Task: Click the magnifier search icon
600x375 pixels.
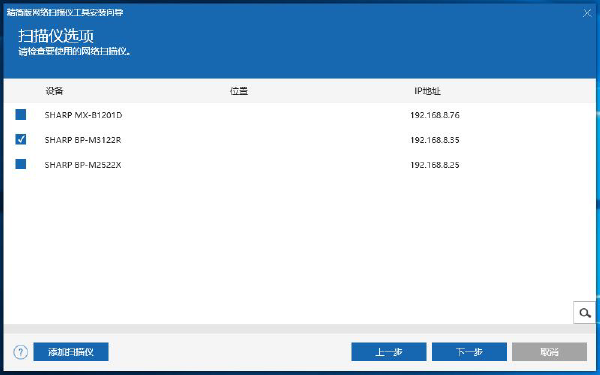Action: click(584, 313)
